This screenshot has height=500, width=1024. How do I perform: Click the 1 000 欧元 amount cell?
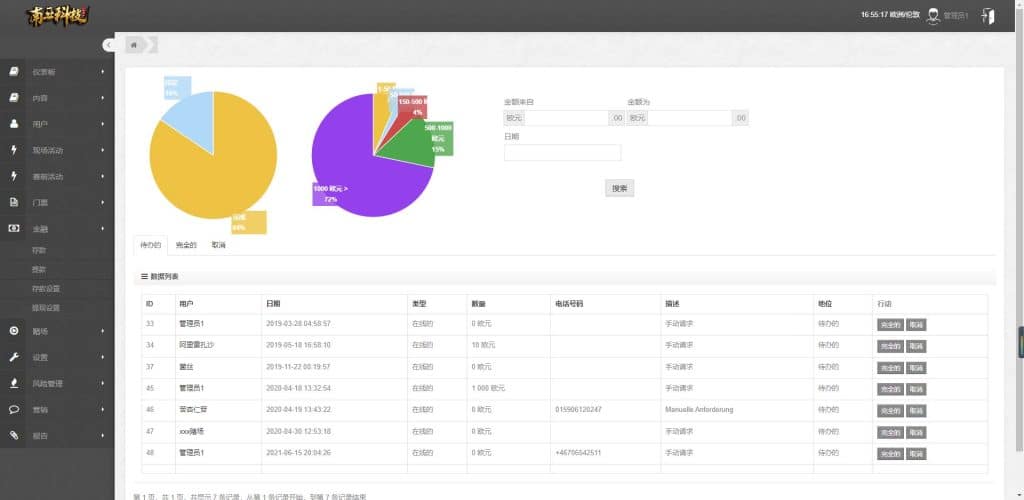click(x=488, y=388)
